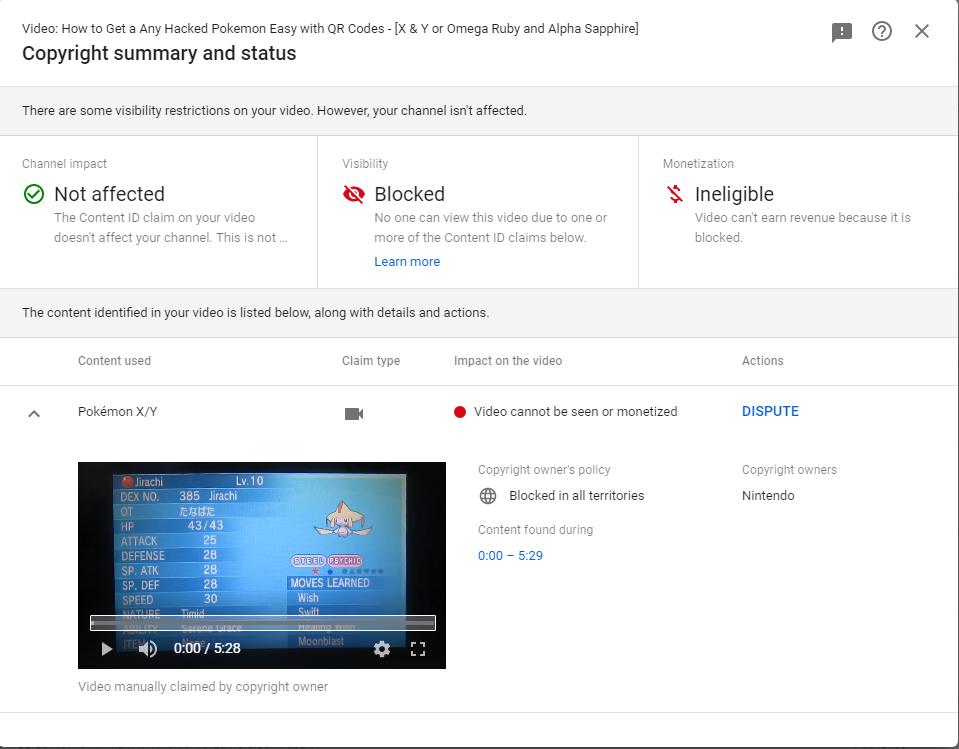Send feedback using the exclamation speech bubble icon
Screen dimensions: 959x749
842,32
